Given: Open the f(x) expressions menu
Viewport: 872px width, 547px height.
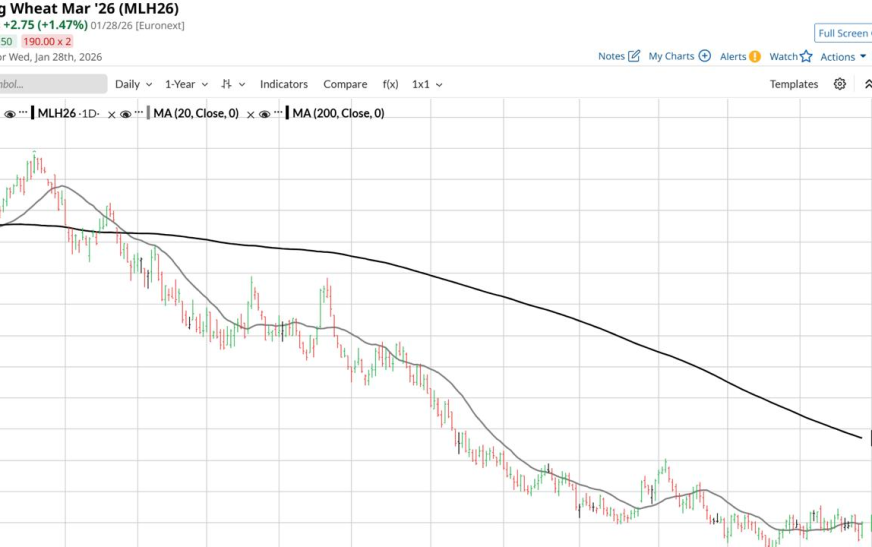Looking at the screenshot, I should (390, 84).
